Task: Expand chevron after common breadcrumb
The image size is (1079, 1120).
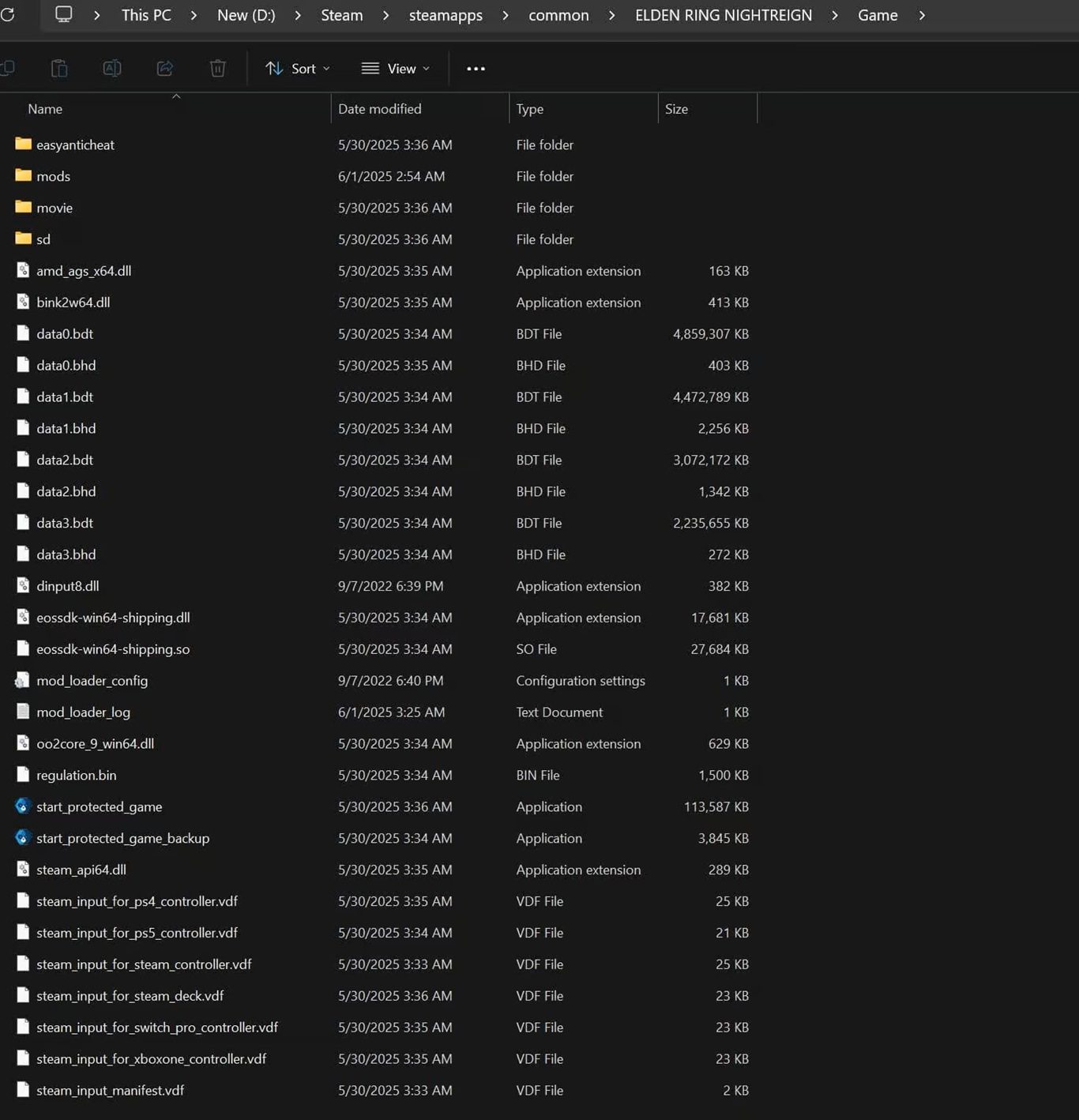Action: pos(611,15)
